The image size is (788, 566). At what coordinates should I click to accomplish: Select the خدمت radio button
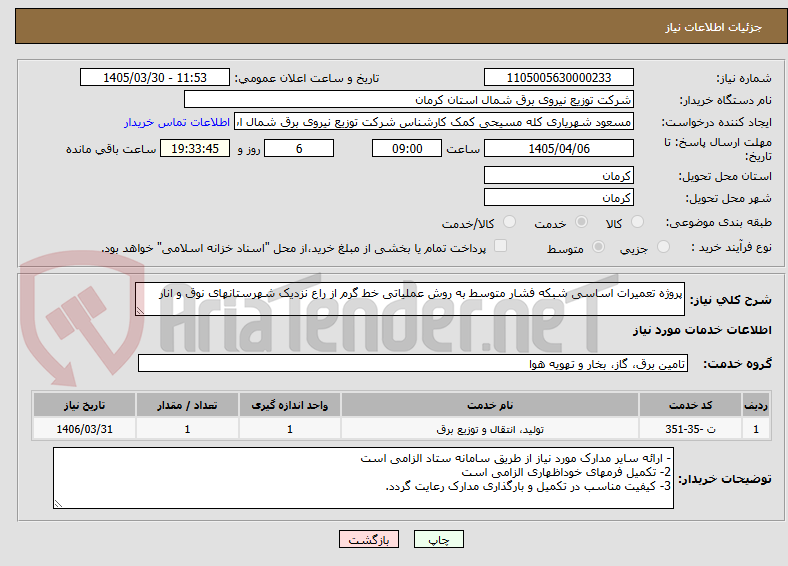point(581,222)
